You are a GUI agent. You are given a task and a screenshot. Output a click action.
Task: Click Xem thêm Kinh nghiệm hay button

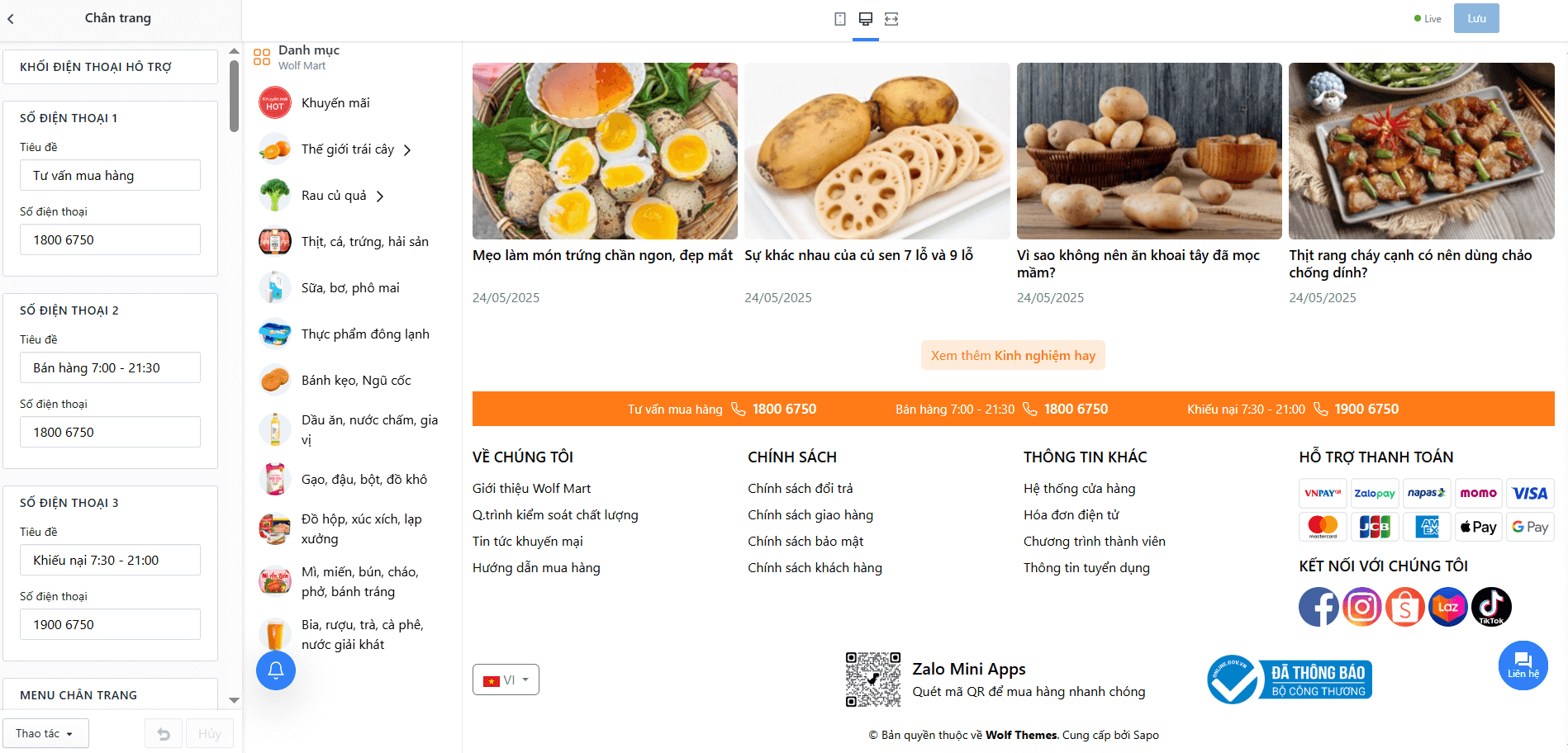(x=1013, y=356)
